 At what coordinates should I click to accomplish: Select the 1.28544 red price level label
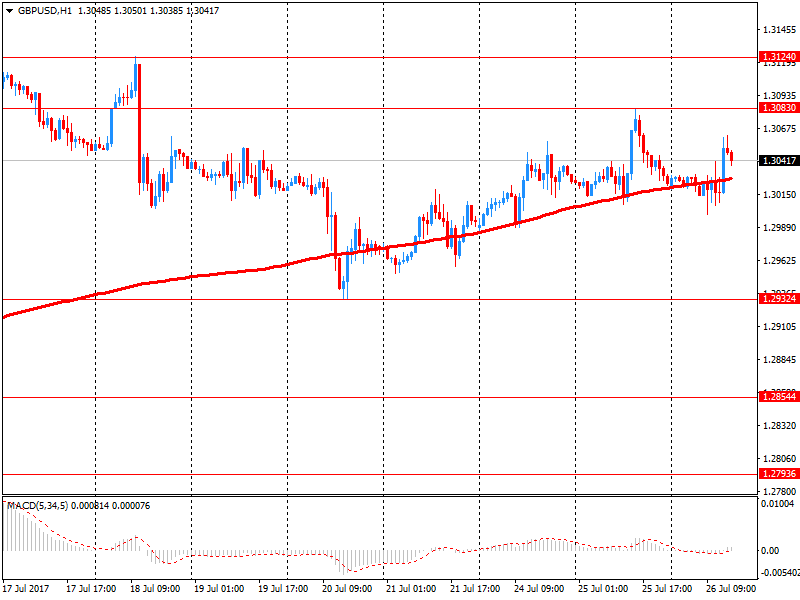[x=779, y=396]
